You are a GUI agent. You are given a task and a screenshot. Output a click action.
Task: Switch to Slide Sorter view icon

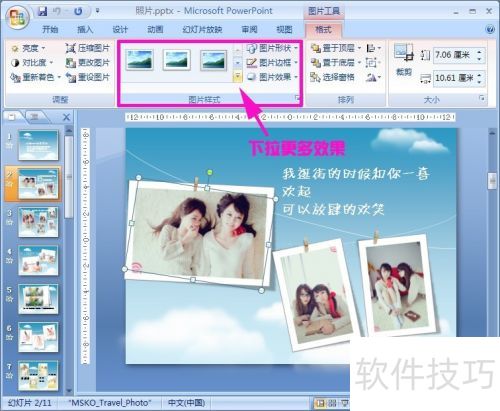click(332, 403)
